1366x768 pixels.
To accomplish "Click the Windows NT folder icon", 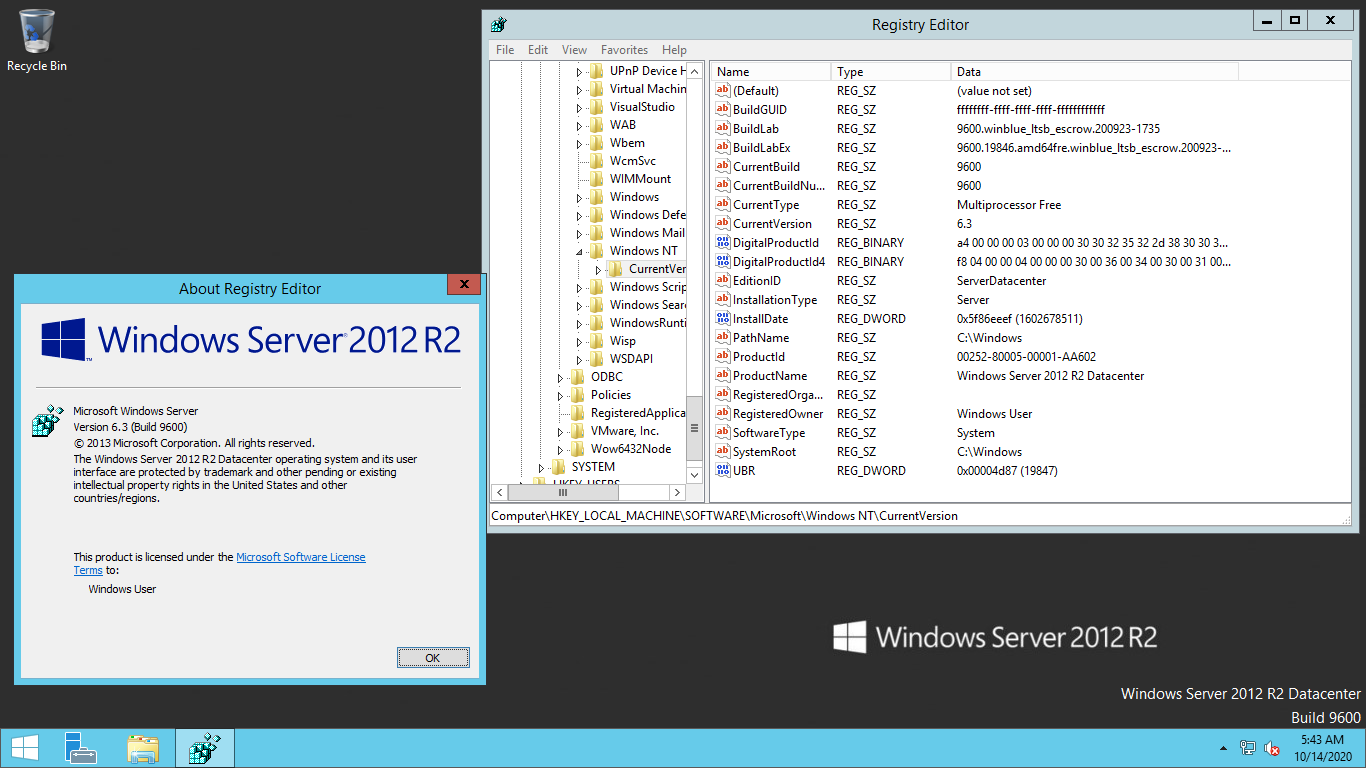I will (596, 251).
